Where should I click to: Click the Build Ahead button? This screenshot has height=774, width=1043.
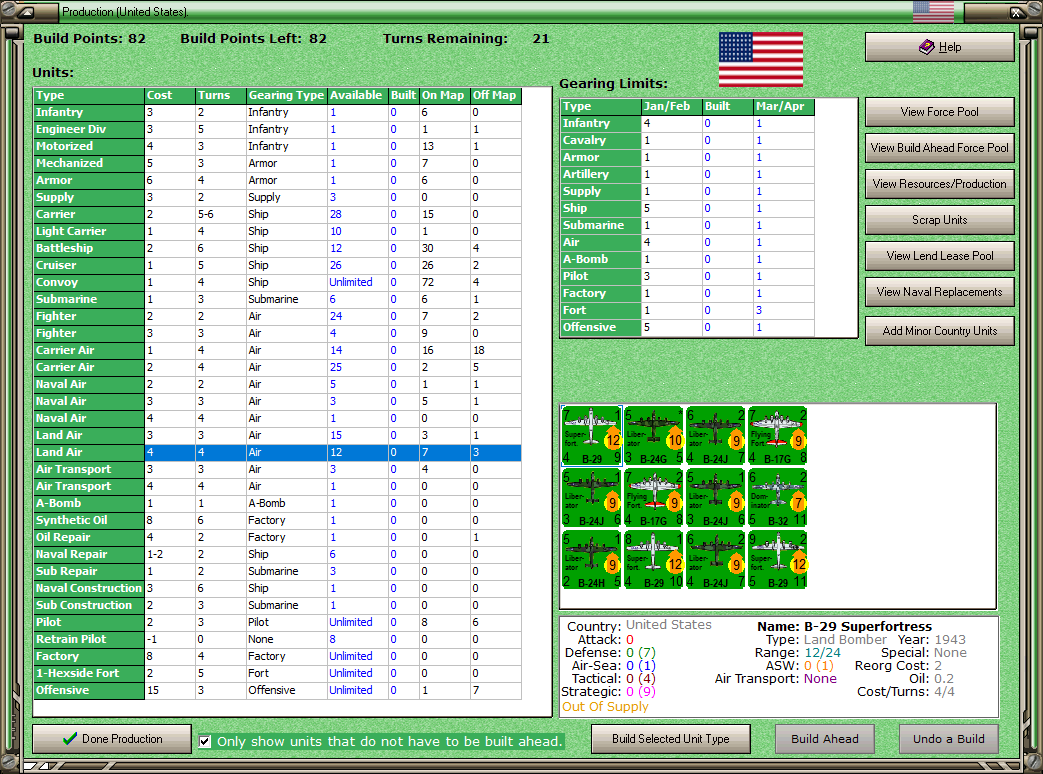point(824,739)
